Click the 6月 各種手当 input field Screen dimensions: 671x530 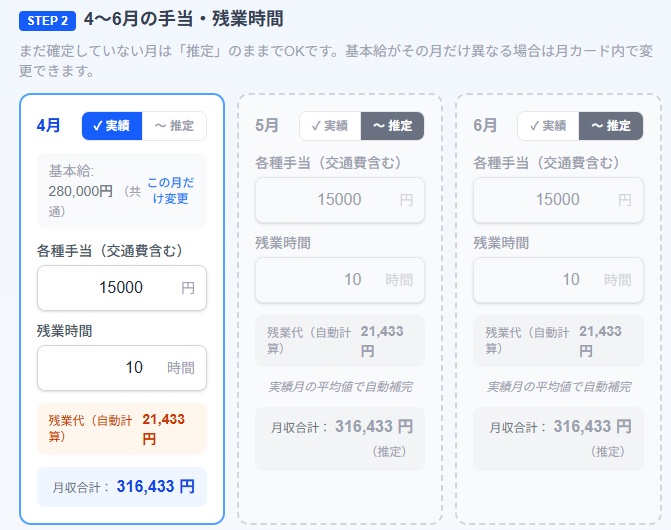(x=558, y=200)
